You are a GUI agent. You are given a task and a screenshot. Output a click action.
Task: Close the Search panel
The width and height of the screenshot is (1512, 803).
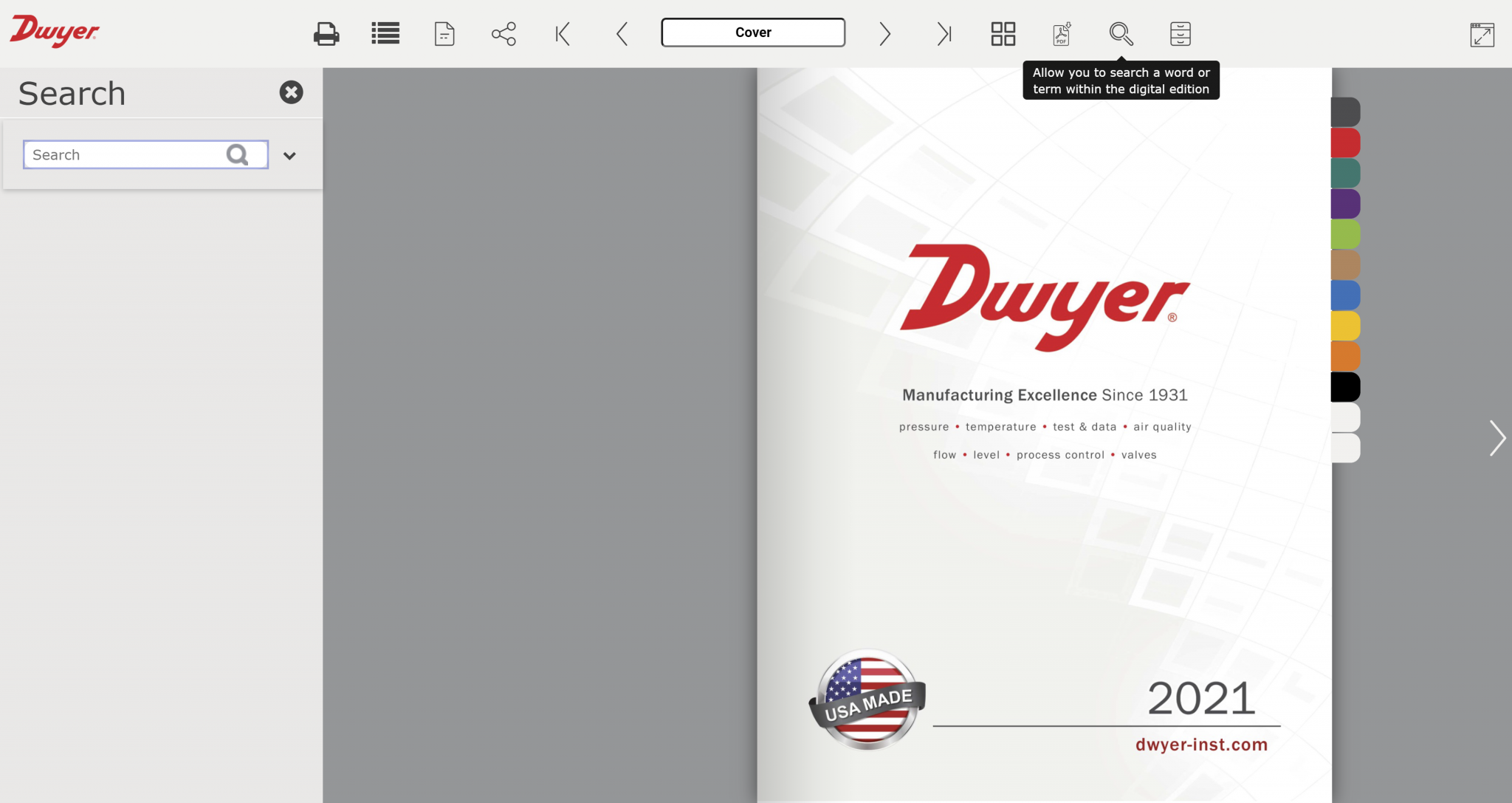(291, 92)
